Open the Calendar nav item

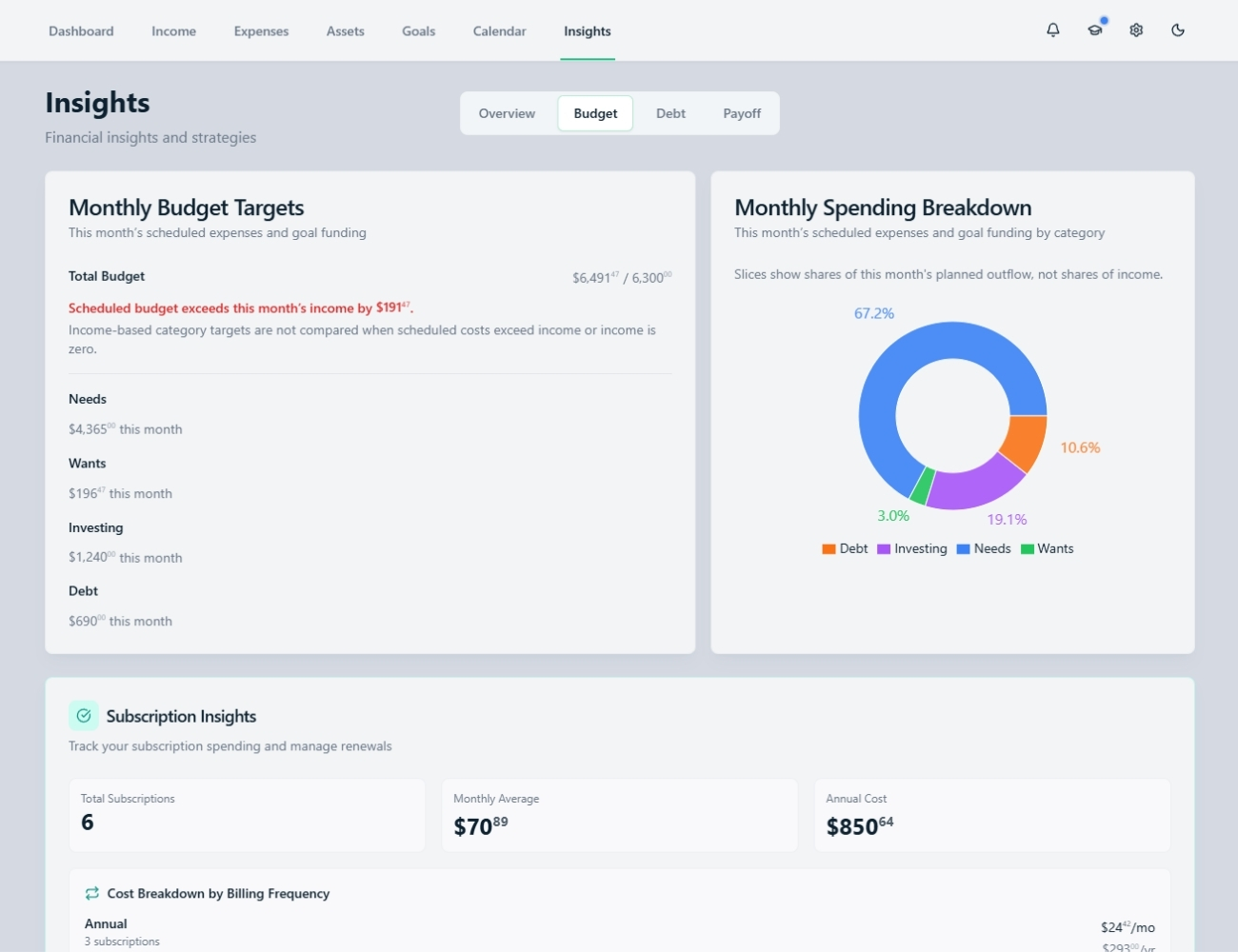pos(500,31)
